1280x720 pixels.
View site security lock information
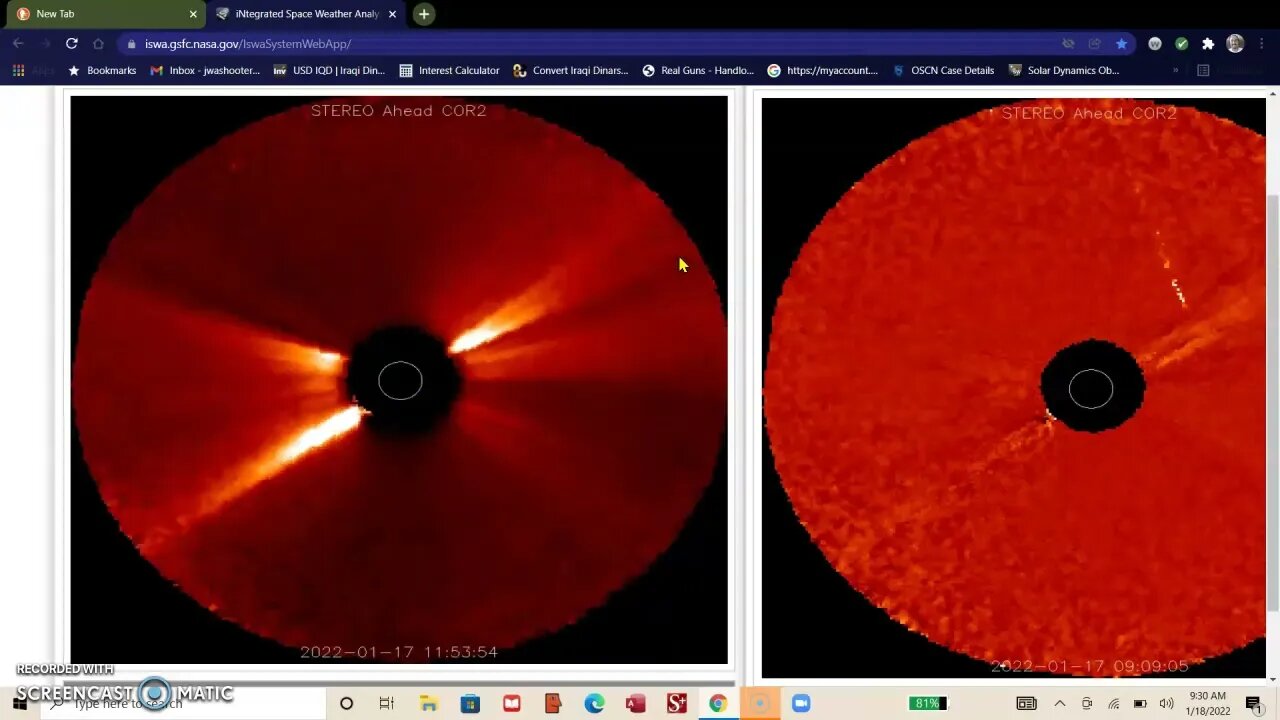(x=131, y=44)
